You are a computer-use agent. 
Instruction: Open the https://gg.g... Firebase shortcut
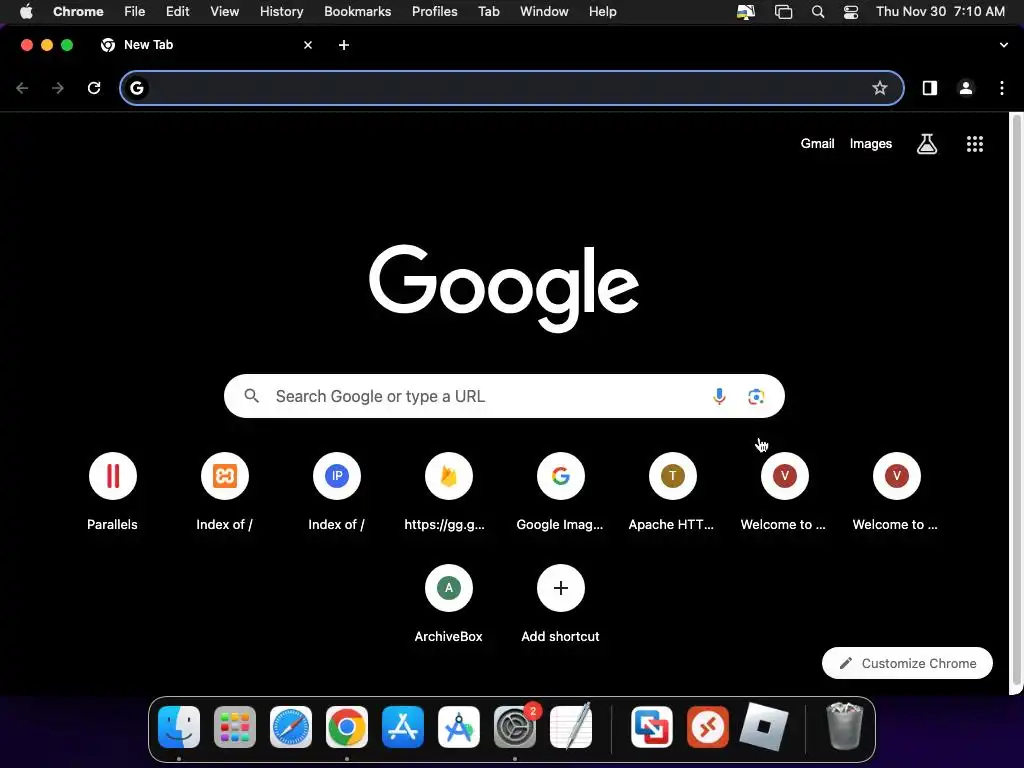pos(449,492)
